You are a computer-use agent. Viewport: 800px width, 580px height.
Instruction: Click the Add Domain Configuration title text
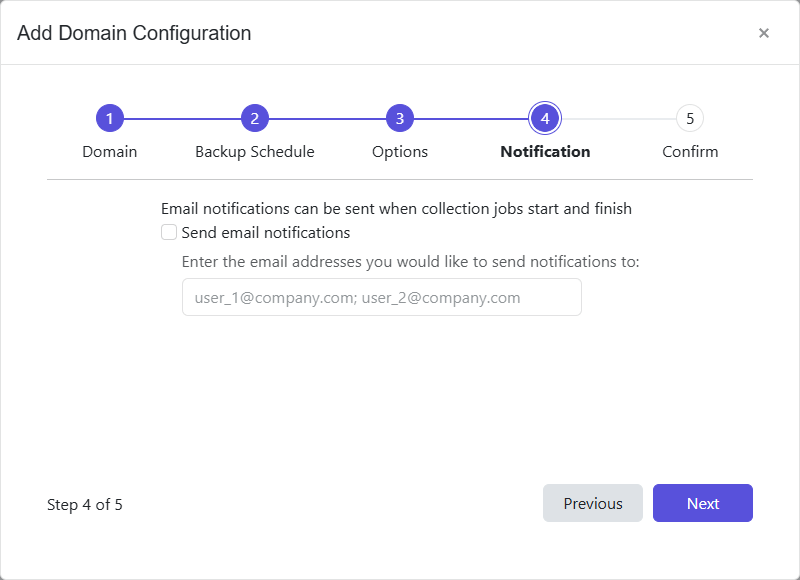[x=131, y=33]
